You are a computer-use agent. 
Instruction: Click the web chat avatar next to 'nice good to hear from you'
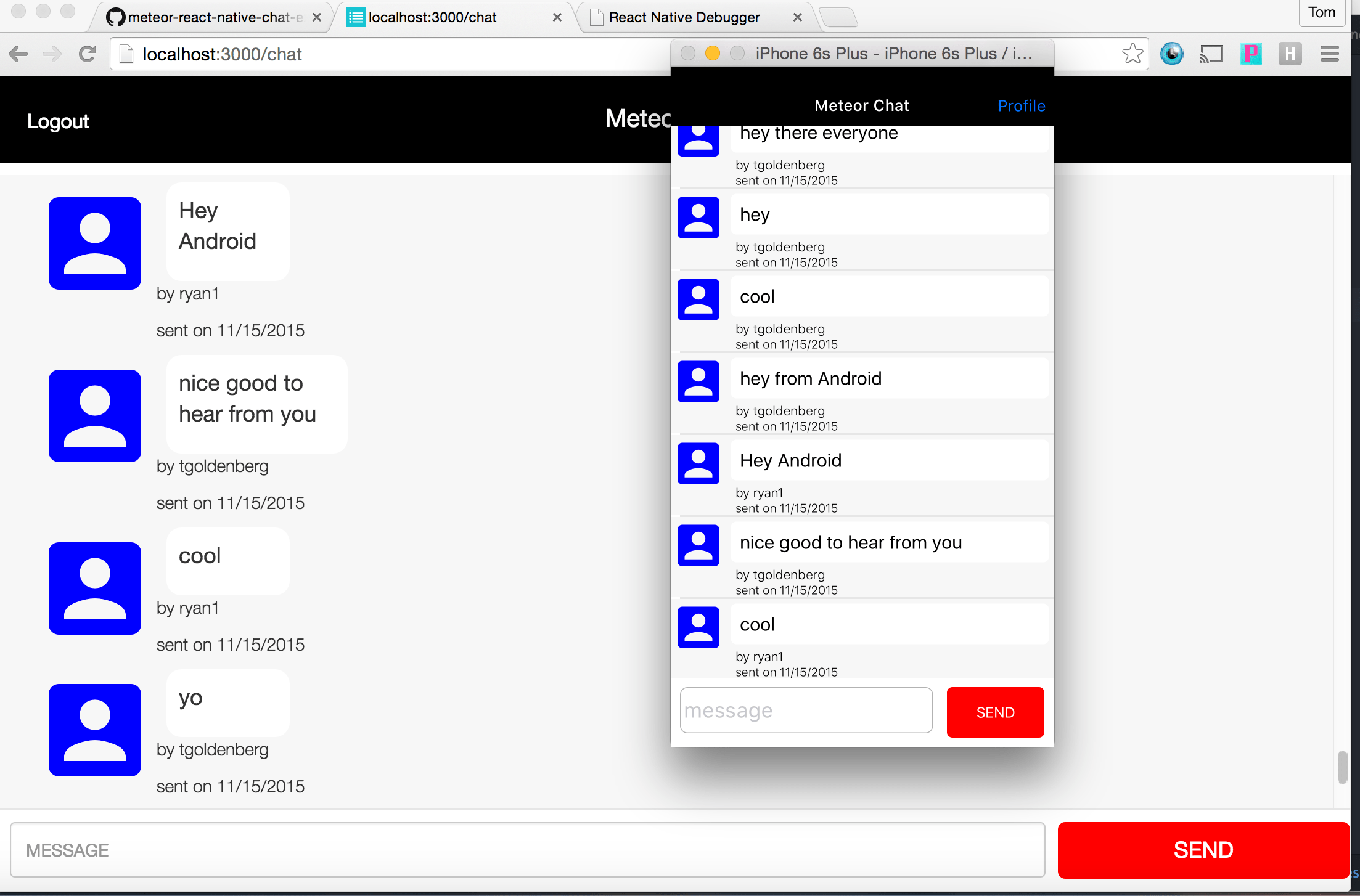pos(95,416)
